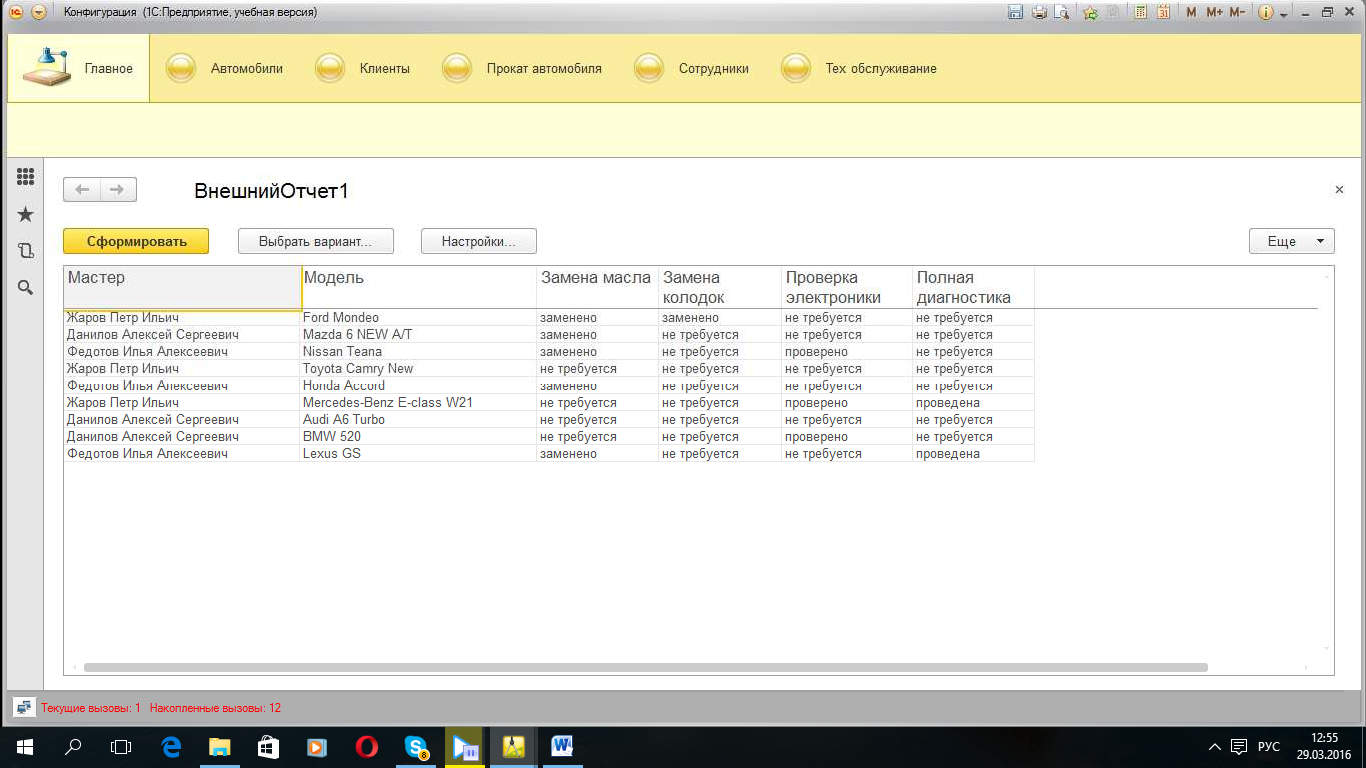
Task: Click the M- memory subtract button
Action: (x=1237, y=13)
